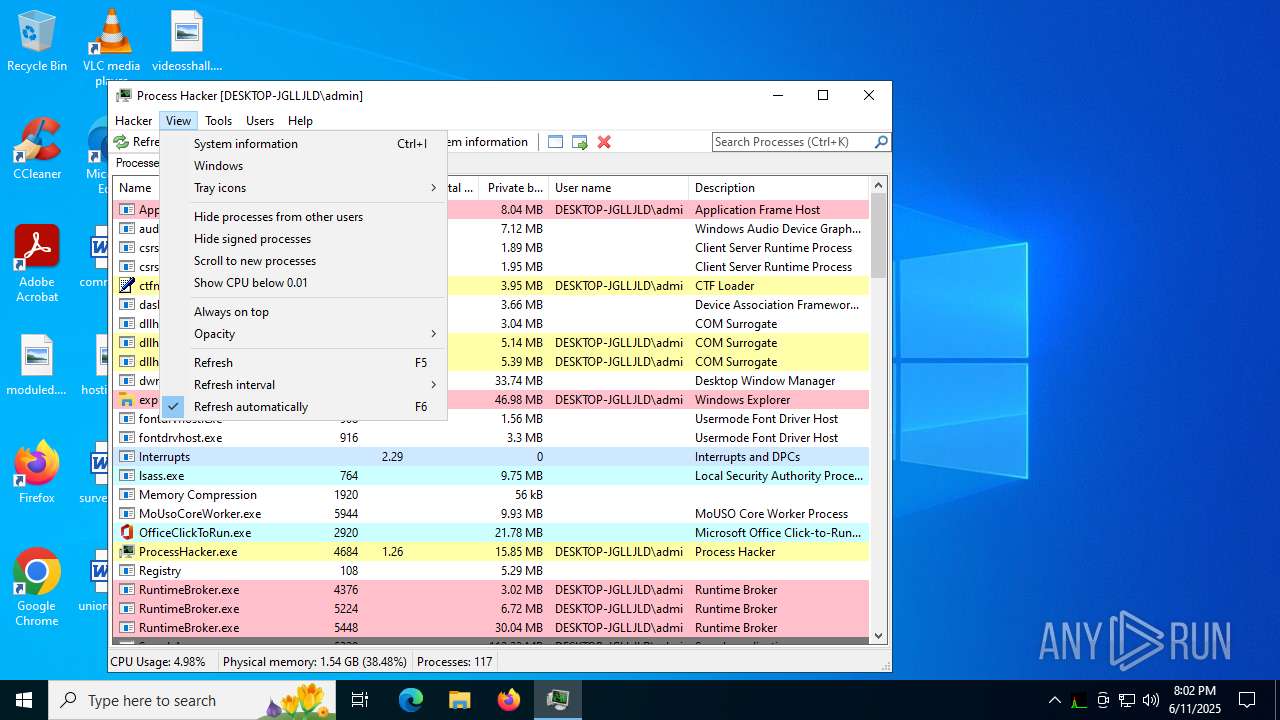Expand Tray icons submenu
Viewport: 1280px width, 720px height.
click(303, 187)
